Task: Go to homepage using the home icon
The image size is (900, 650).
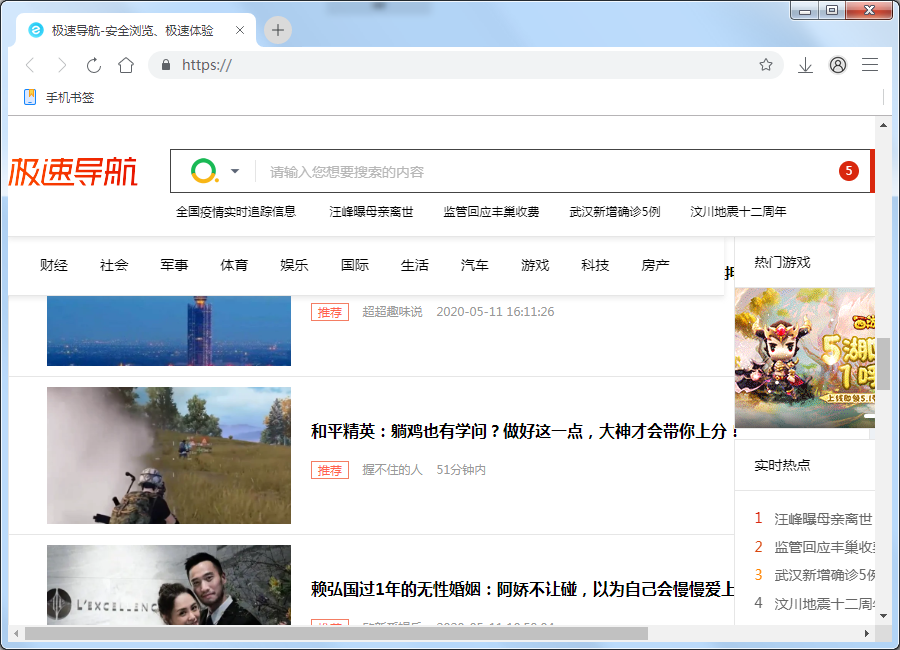Action: click(125, 64)
